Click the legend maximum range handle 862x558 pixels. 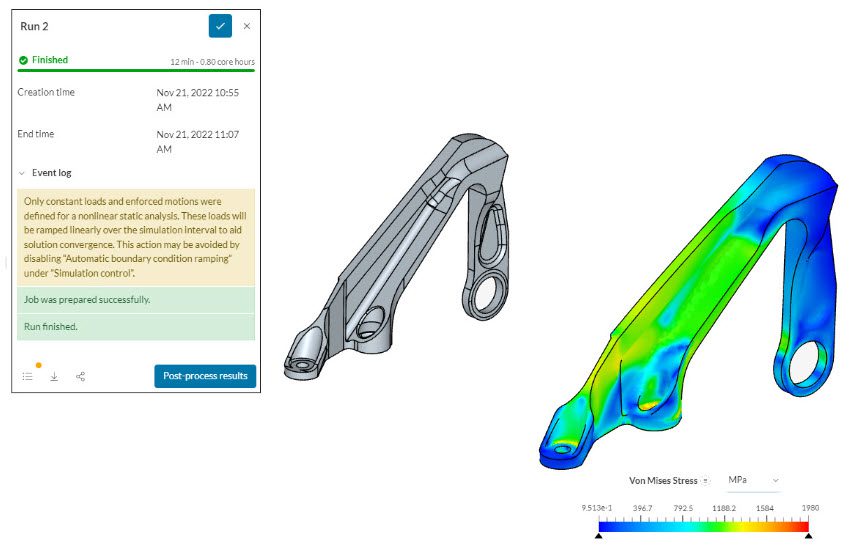click(x=808, y=536)
